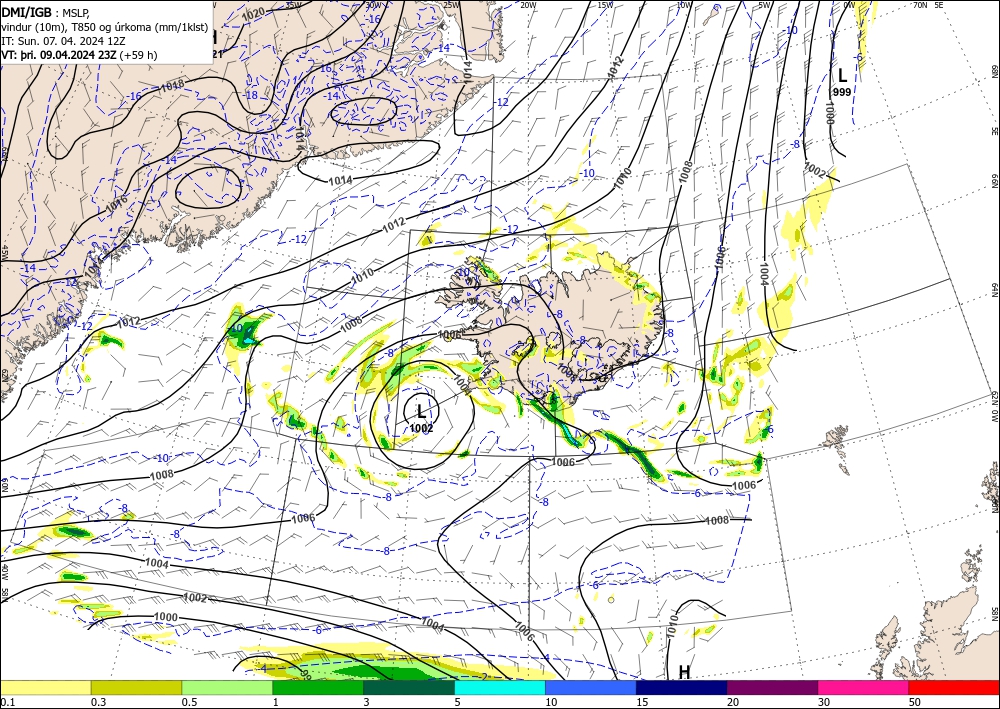Screen dimensions: 1000x709
Task: Click the purple 20–30 legend color band
Action: (x=772, y=687)
